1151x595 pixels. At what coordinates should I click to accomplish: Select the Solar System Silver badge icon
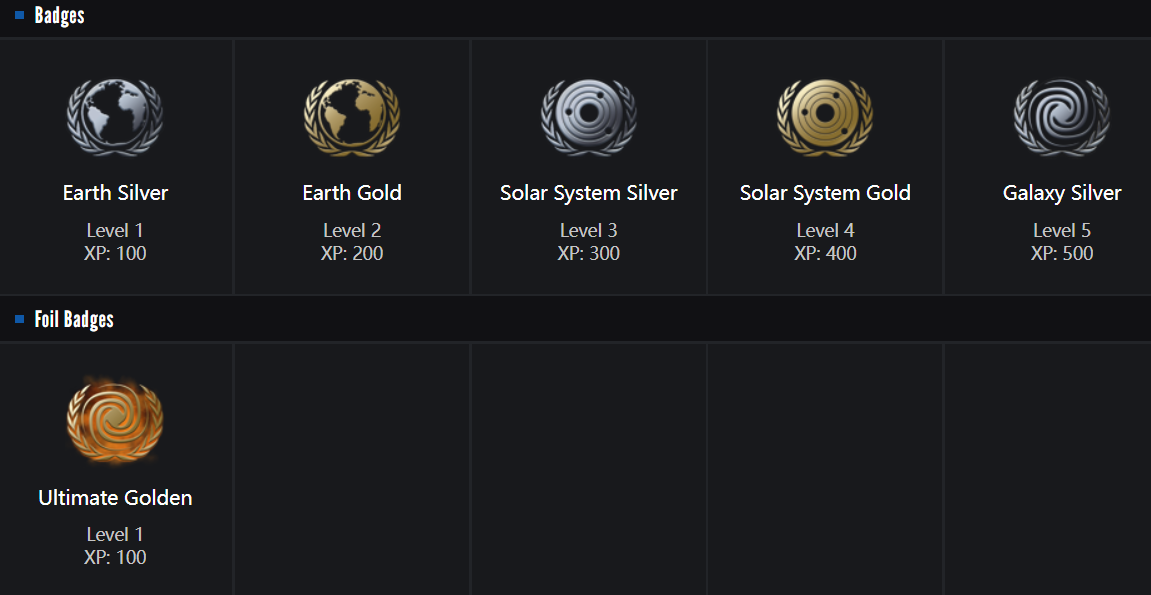click(589, 118)
